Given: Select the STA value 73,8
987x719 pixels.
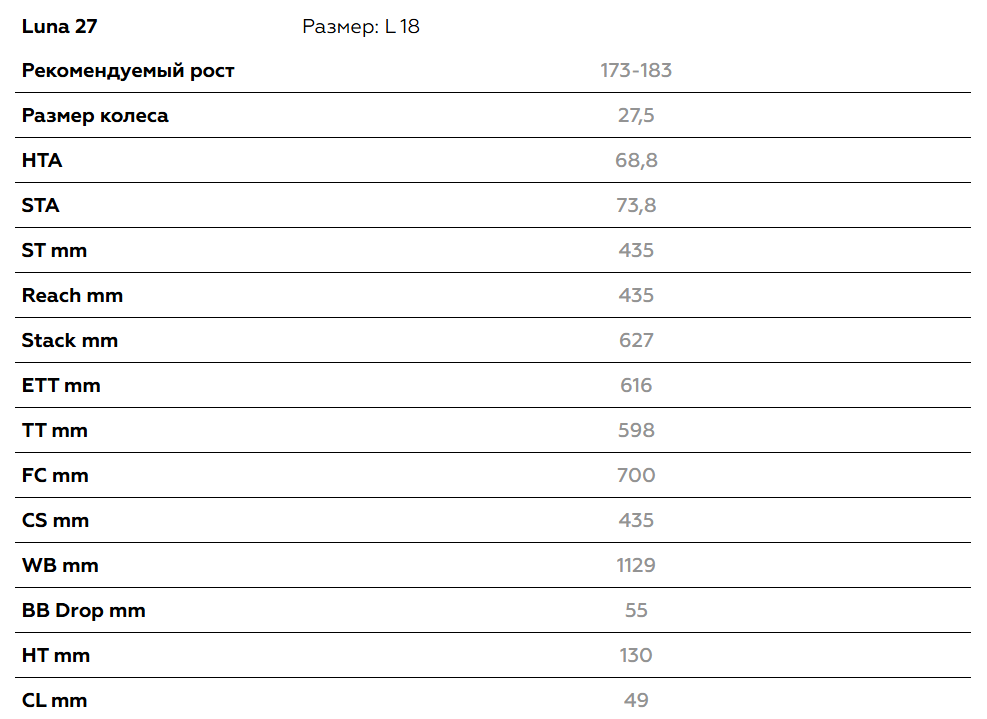Looking at the screenshot, I should coord(636,206).
